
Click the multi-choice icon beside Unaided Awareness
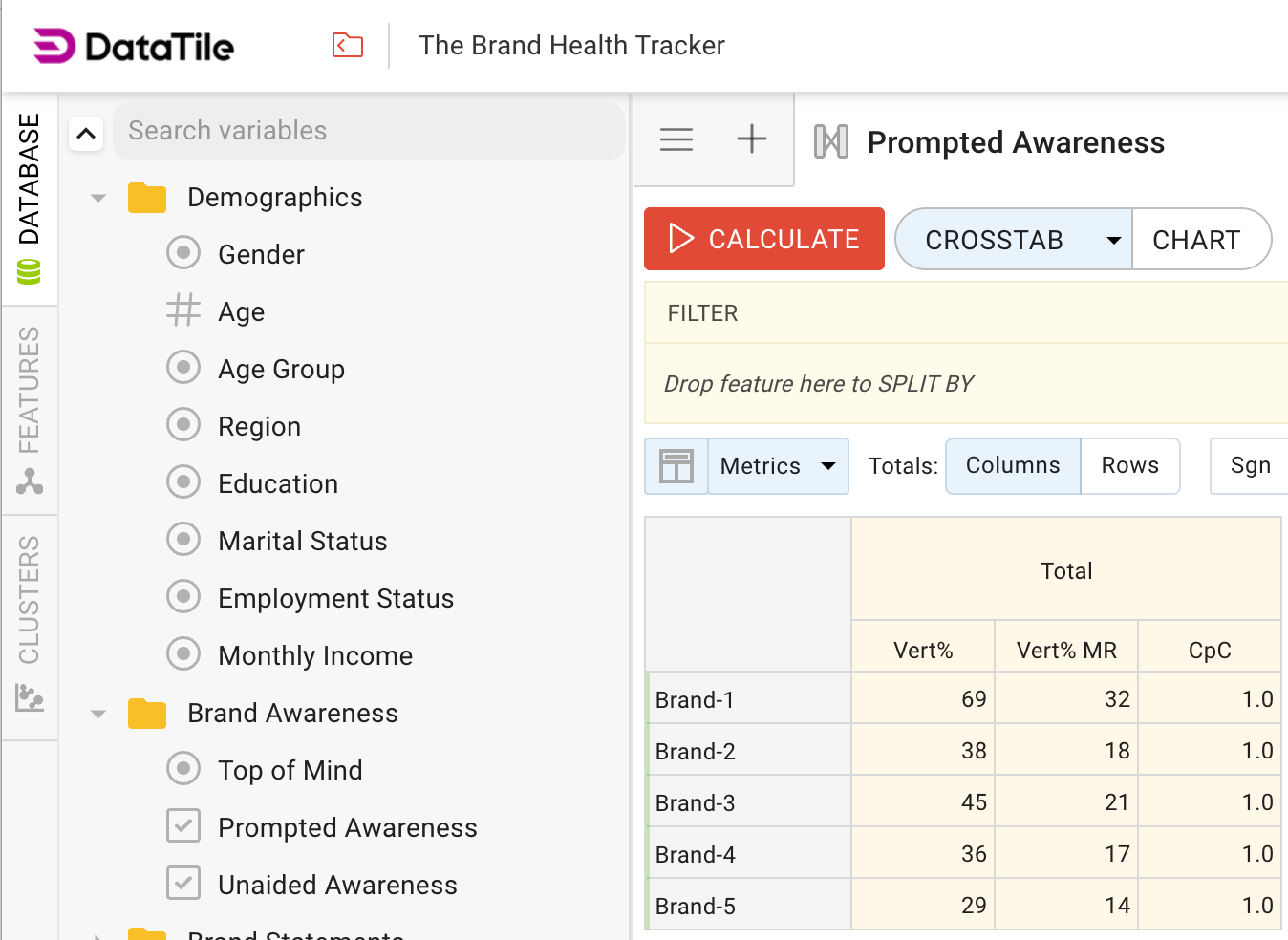[183, 884]
